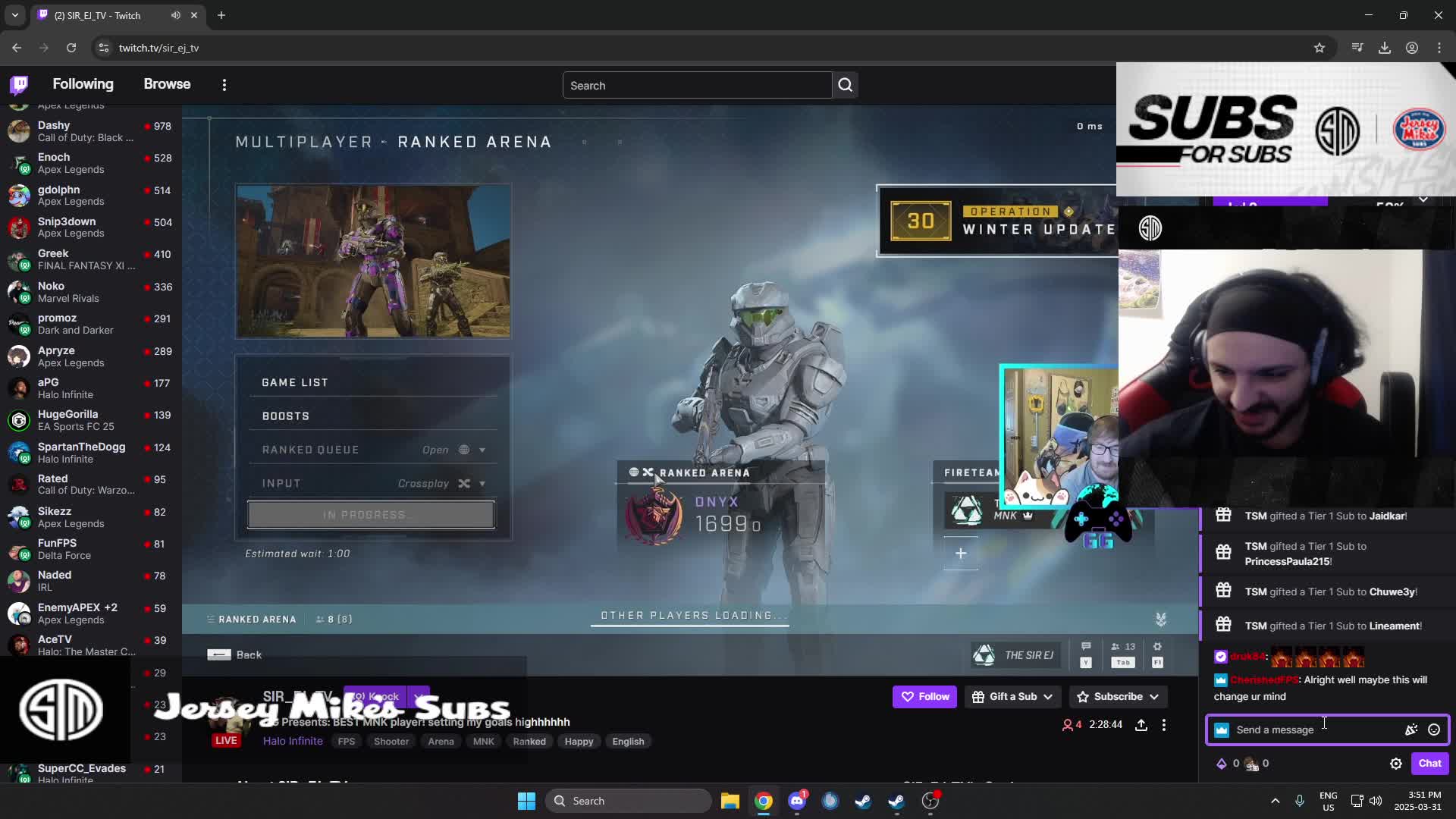The width and height of the screenshot is (1456, 819).
Task: Open FunFPS's Delta Force channel
Action: point(90,549)
